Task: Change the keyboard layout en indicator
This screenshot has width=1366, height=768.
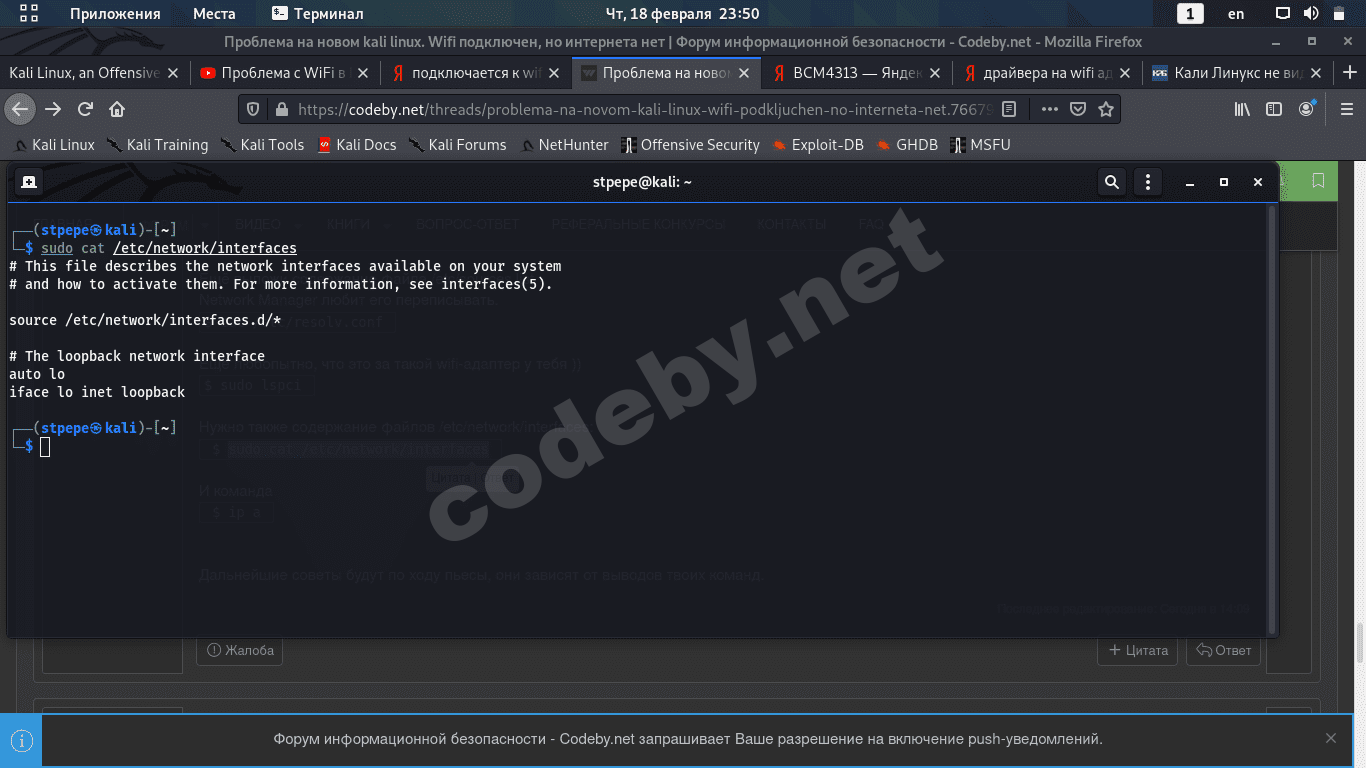Action: pos(1236,14)
